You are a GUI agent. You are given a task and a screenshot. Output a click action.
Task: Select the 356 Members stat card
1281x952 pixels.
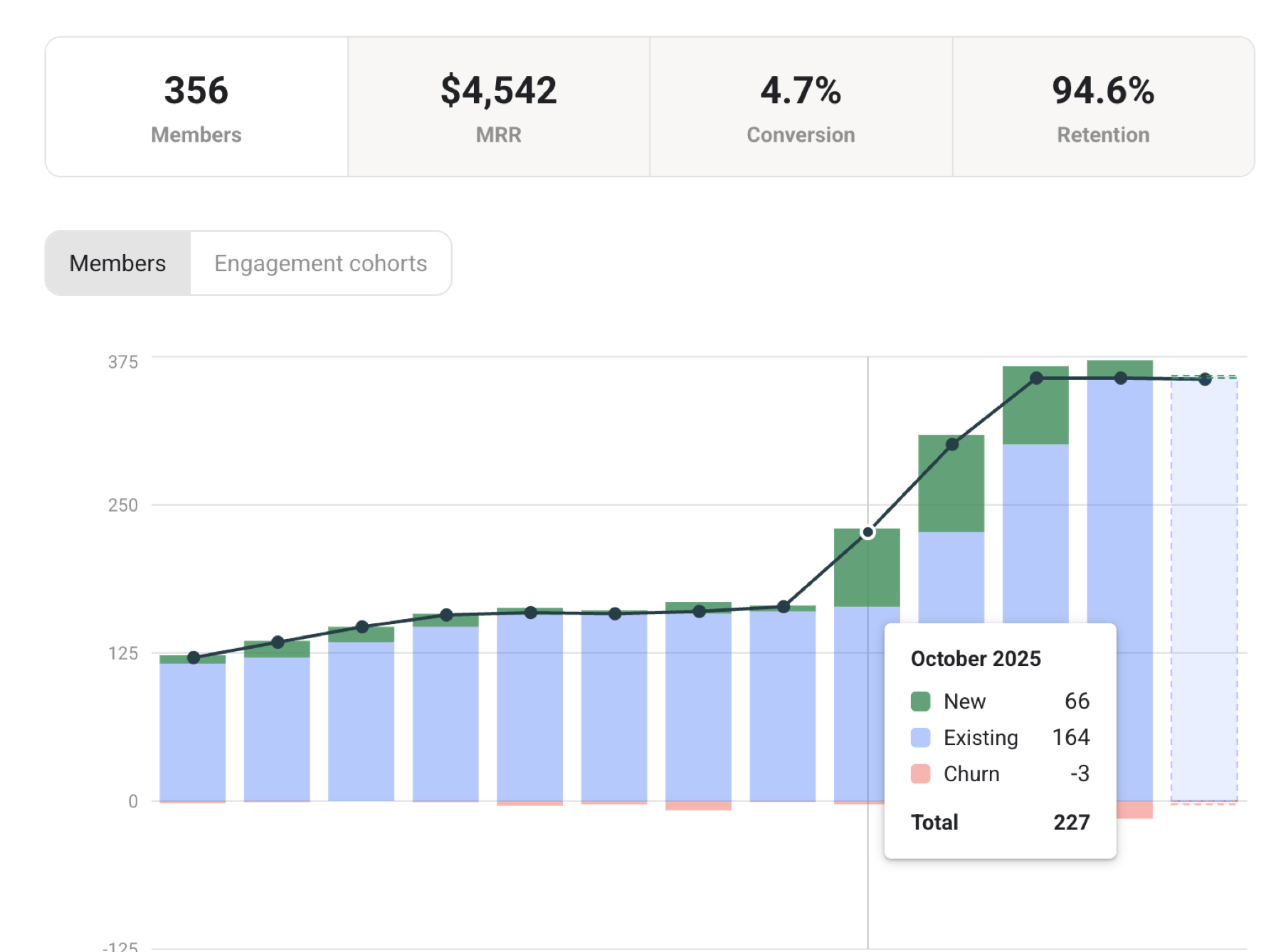pyautogui.click(x=196, y=107)
